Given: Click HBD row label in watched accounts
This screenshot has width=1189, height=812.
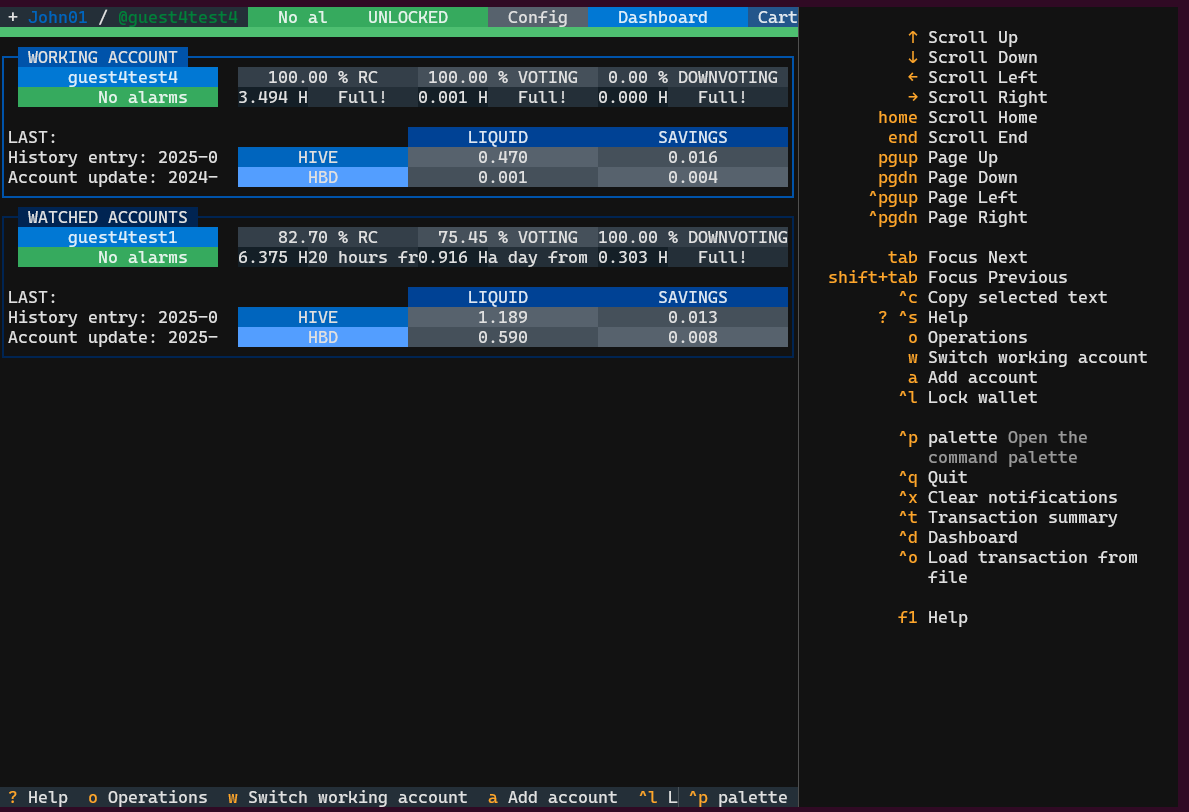Looking at the screenshot, I should [323, 337].
